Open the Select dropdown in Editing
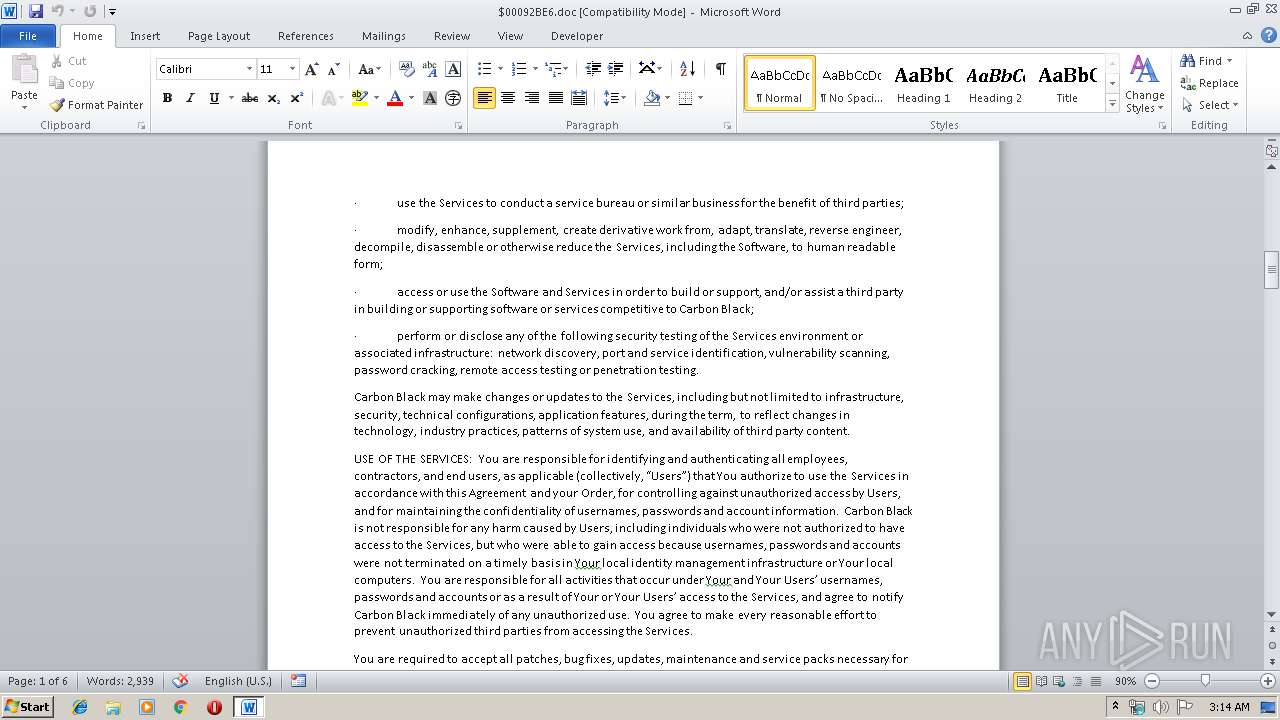The height and width of the screenshot is (720, 1280). [x=1210, y=105]
